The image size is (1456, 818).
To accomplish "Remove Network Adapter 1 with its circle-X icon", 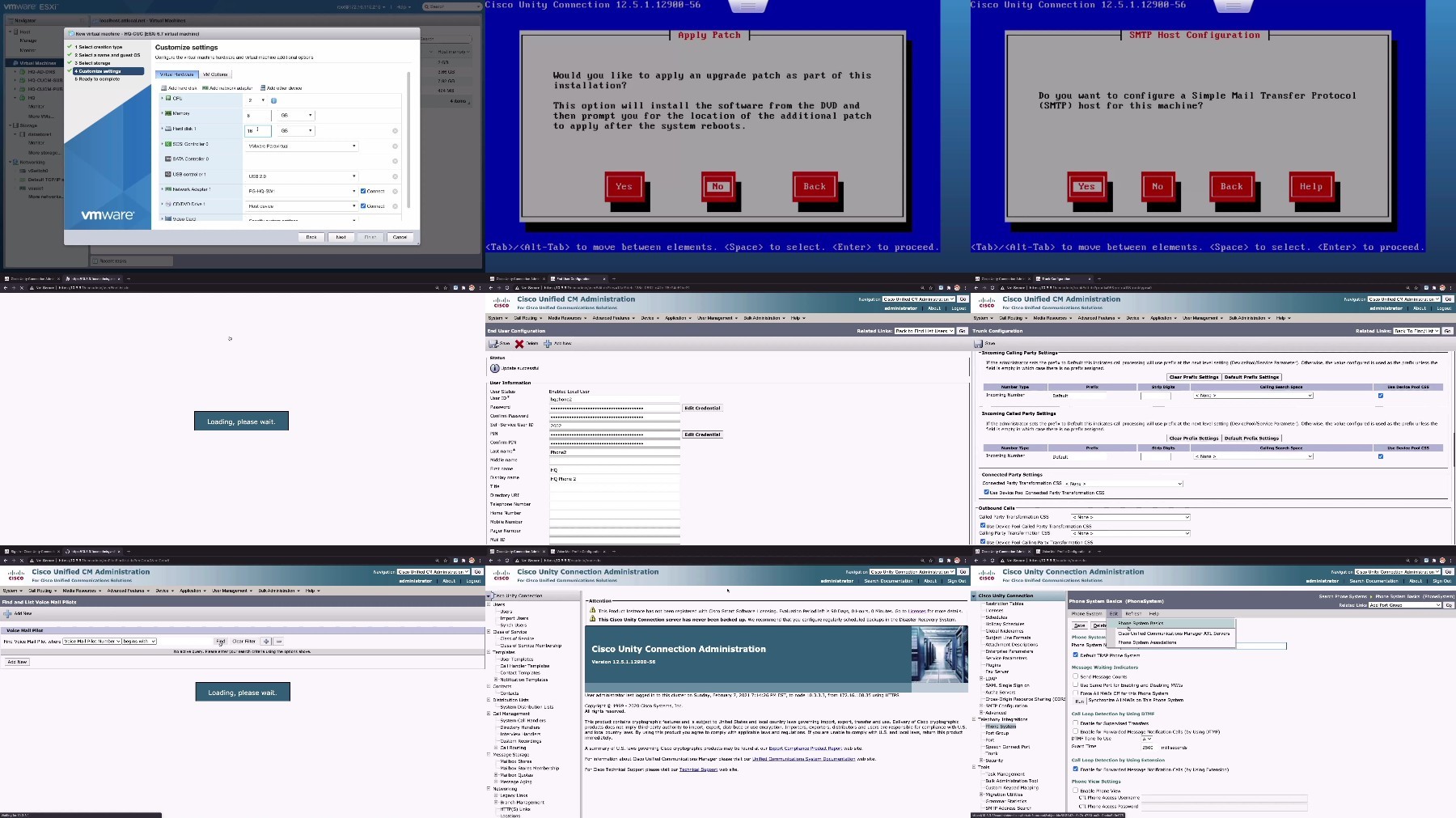I will click(x=395, y=191).
